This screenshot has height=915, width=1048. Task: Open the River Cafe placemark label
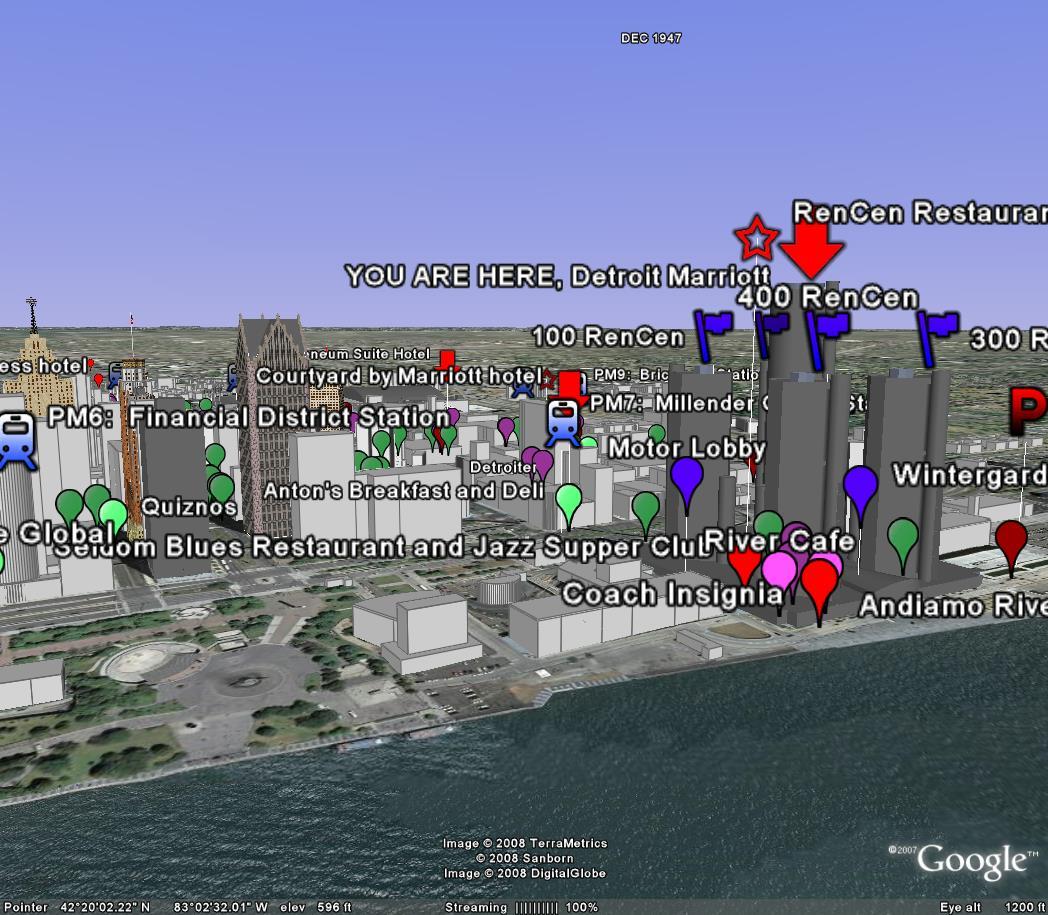(x=780, y=542)
